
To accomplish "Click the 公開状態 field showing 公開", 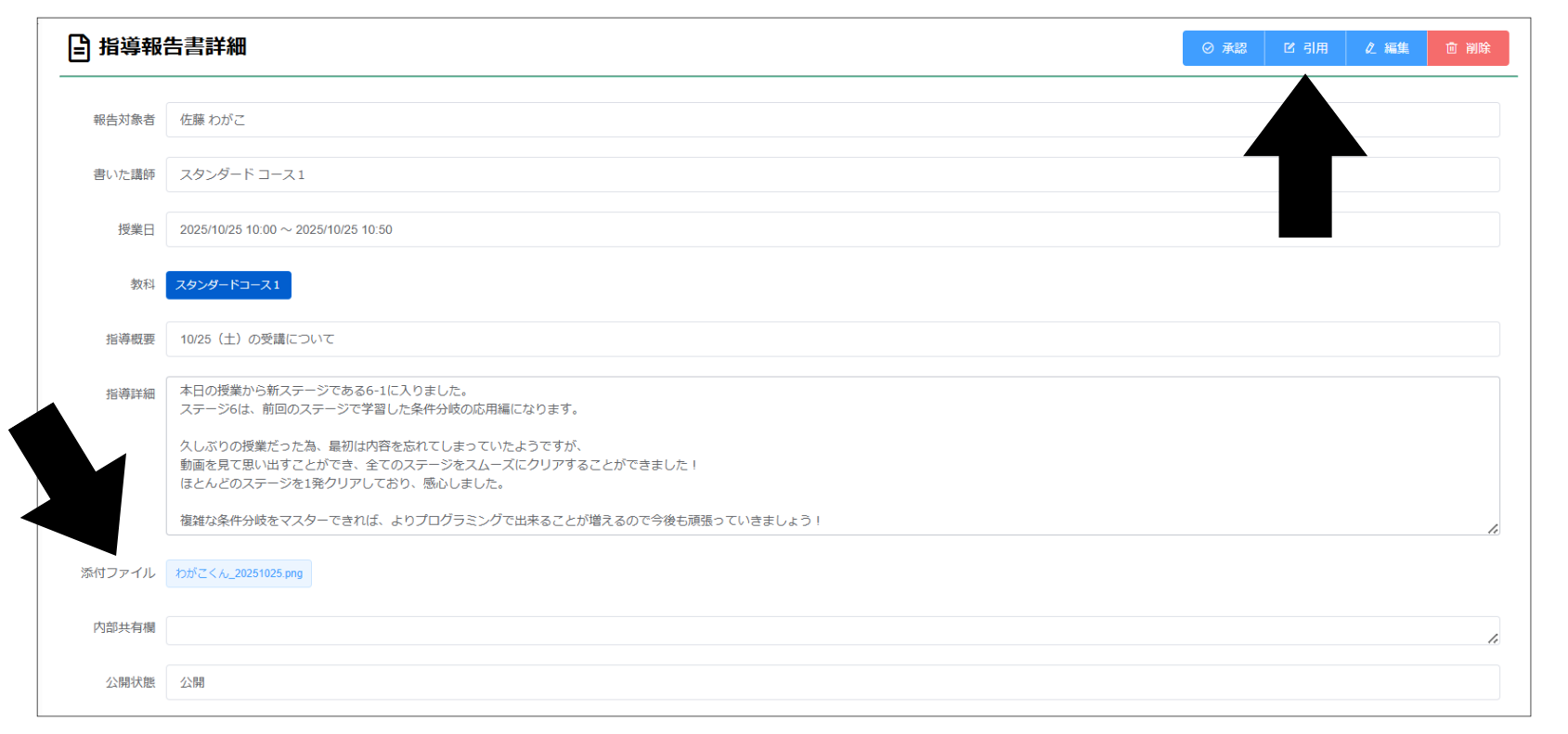I will 832,682.
